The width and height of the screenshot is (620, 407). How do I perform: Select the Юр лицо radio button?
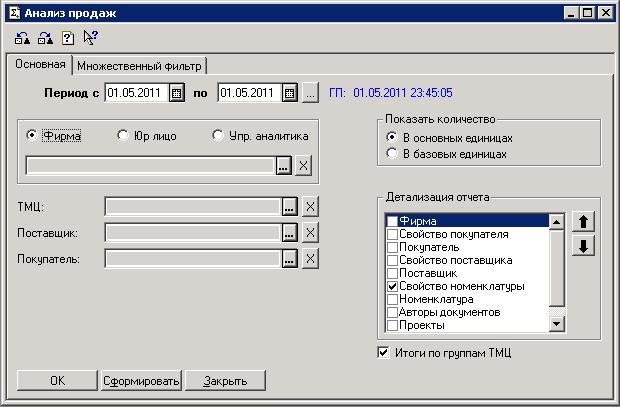tap(123, 136)
